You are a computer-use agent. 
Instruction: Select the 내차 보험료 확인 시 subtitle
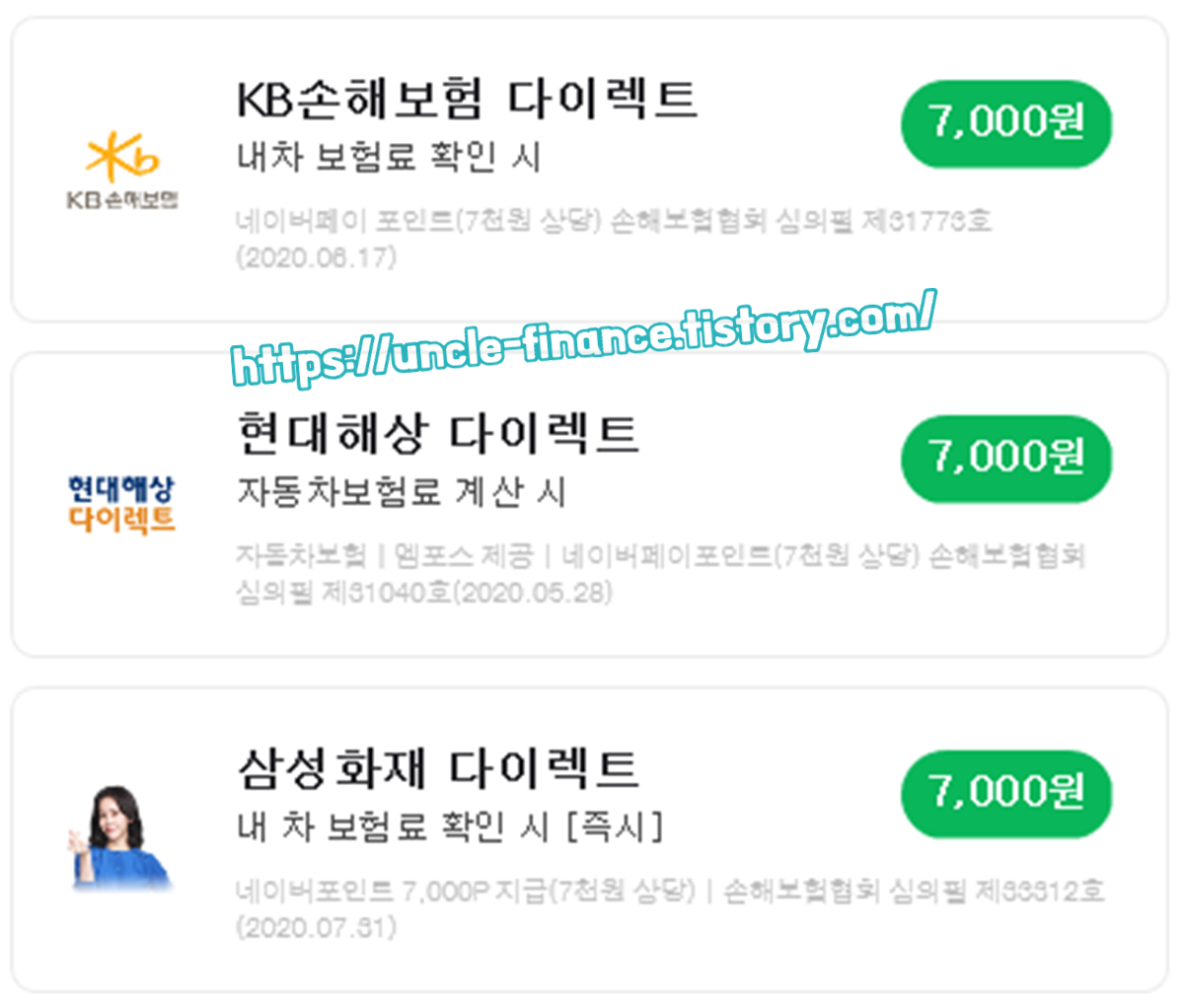pyautogui.click(x=389, y=158)
